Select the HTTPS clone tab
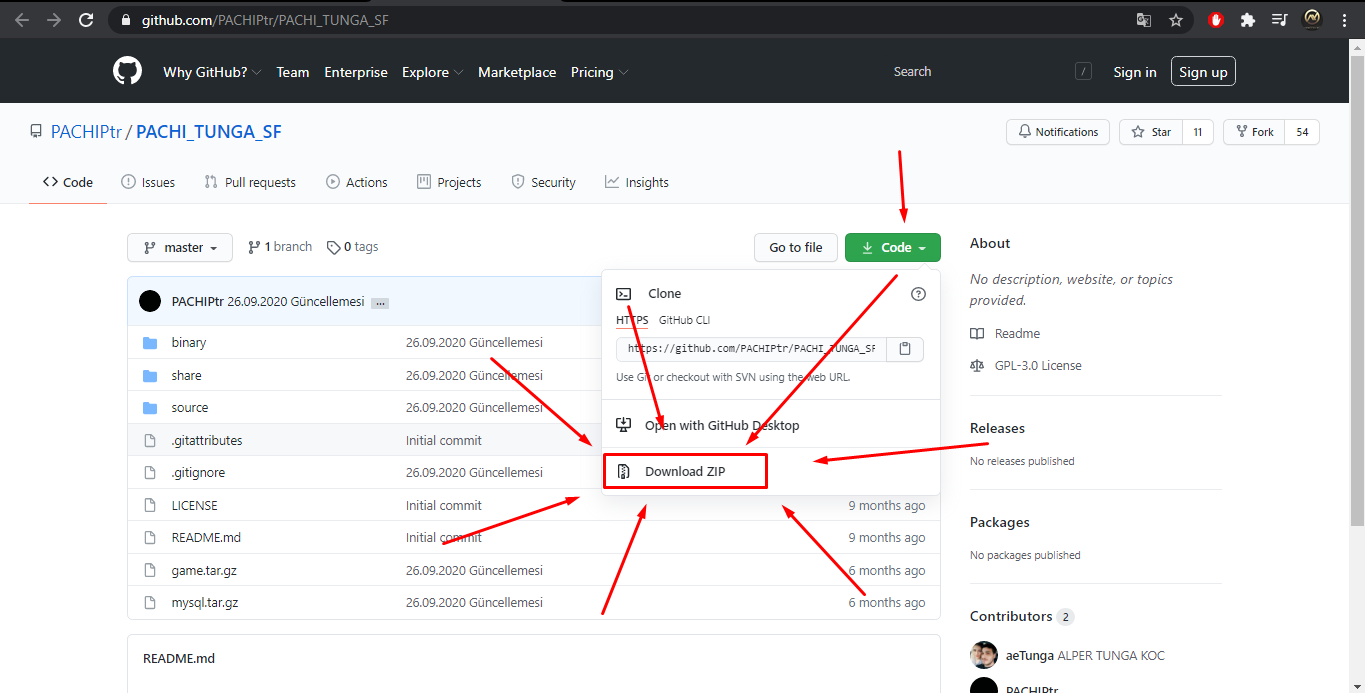 coord(632,320)
